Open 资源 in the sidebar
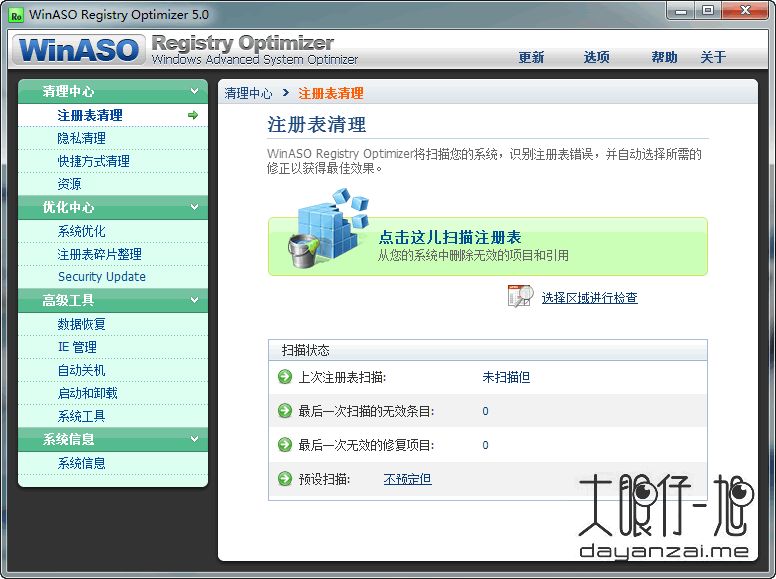The height and width of the screenshot is (579, 776). click(x=113, y=184)
